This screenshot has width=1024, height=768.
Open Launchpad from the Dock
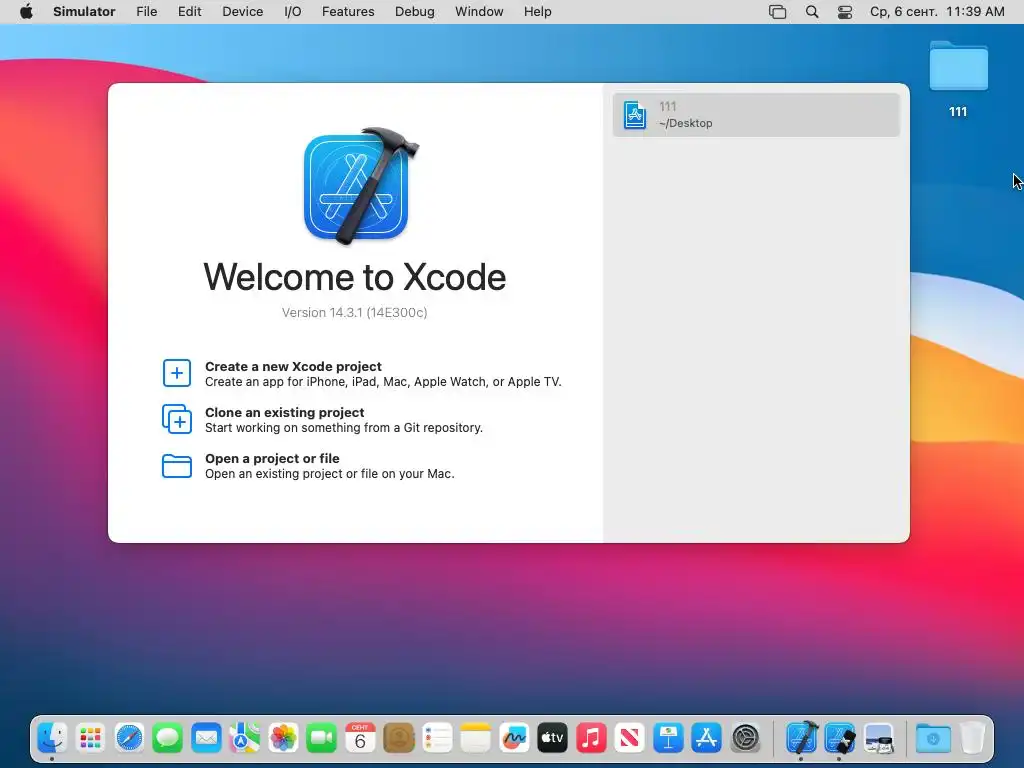91,739
